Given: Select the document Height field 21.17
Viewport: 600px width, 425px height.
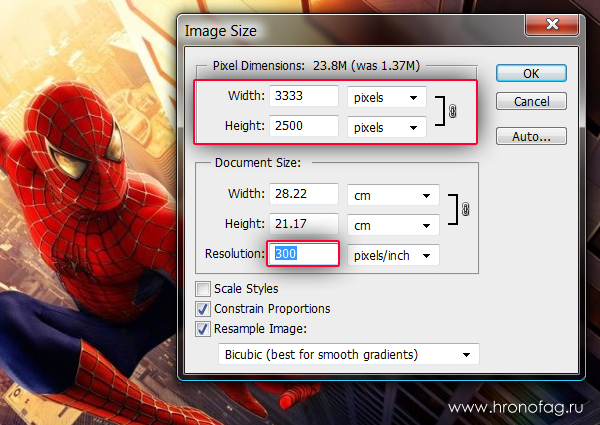Looking at the screenshot, I should [x=303, y=225].
